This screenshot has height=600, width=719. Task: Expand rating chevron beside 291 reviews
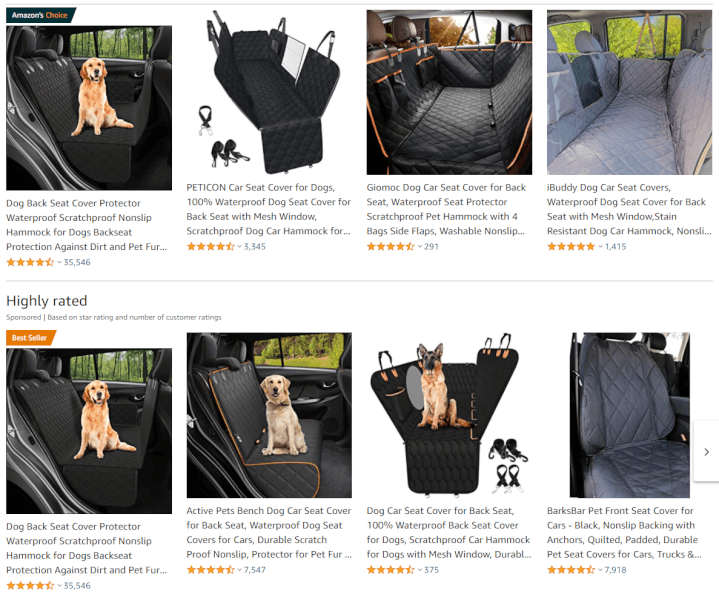tap(420, 247)
